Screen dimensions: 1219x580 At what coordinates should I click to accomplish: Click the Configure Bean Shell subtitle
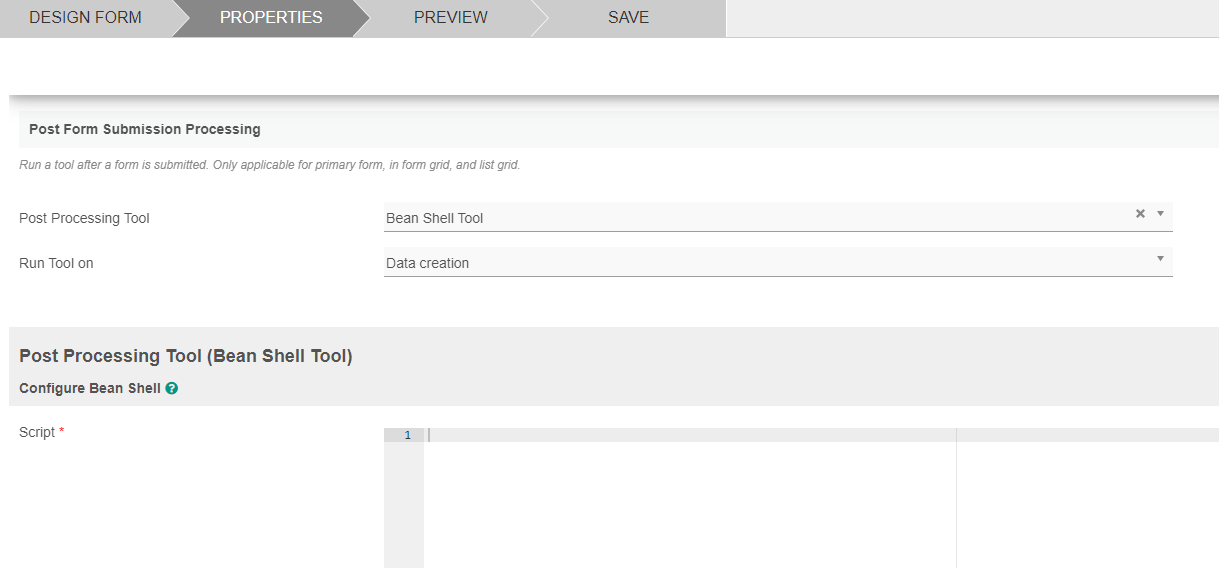point(90,388)
